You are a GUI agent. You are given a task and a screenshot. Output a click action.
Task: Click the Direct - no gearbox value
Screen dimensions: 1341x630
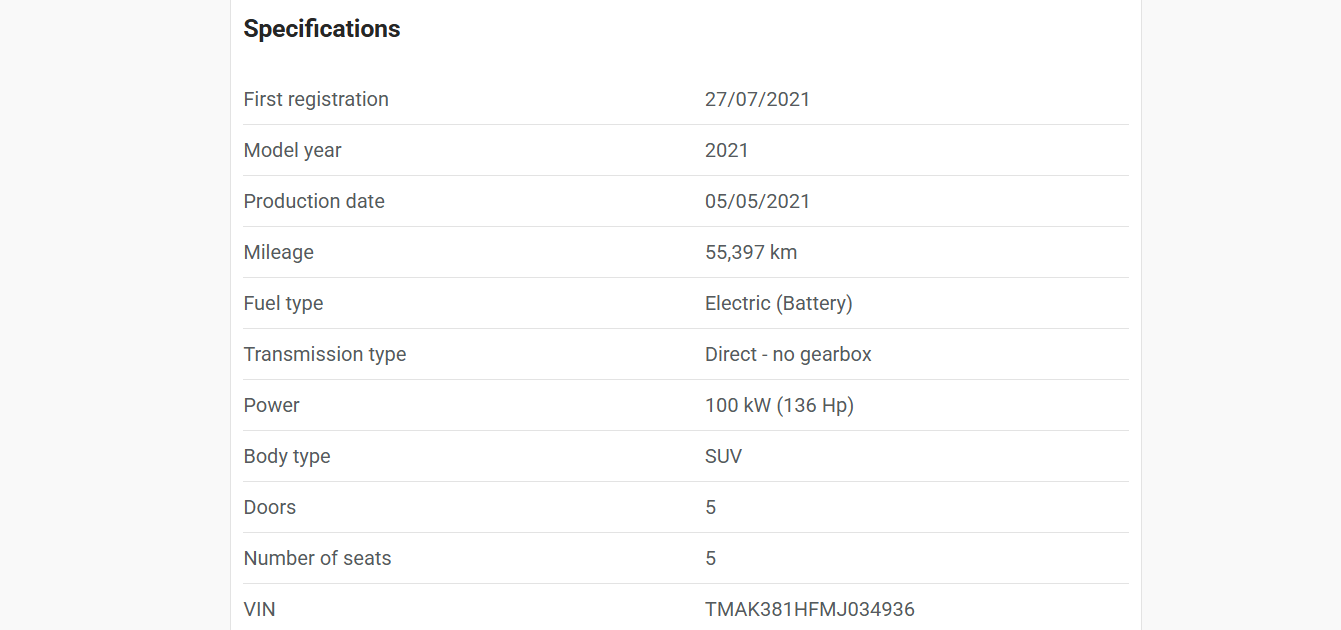click(788, 354)
